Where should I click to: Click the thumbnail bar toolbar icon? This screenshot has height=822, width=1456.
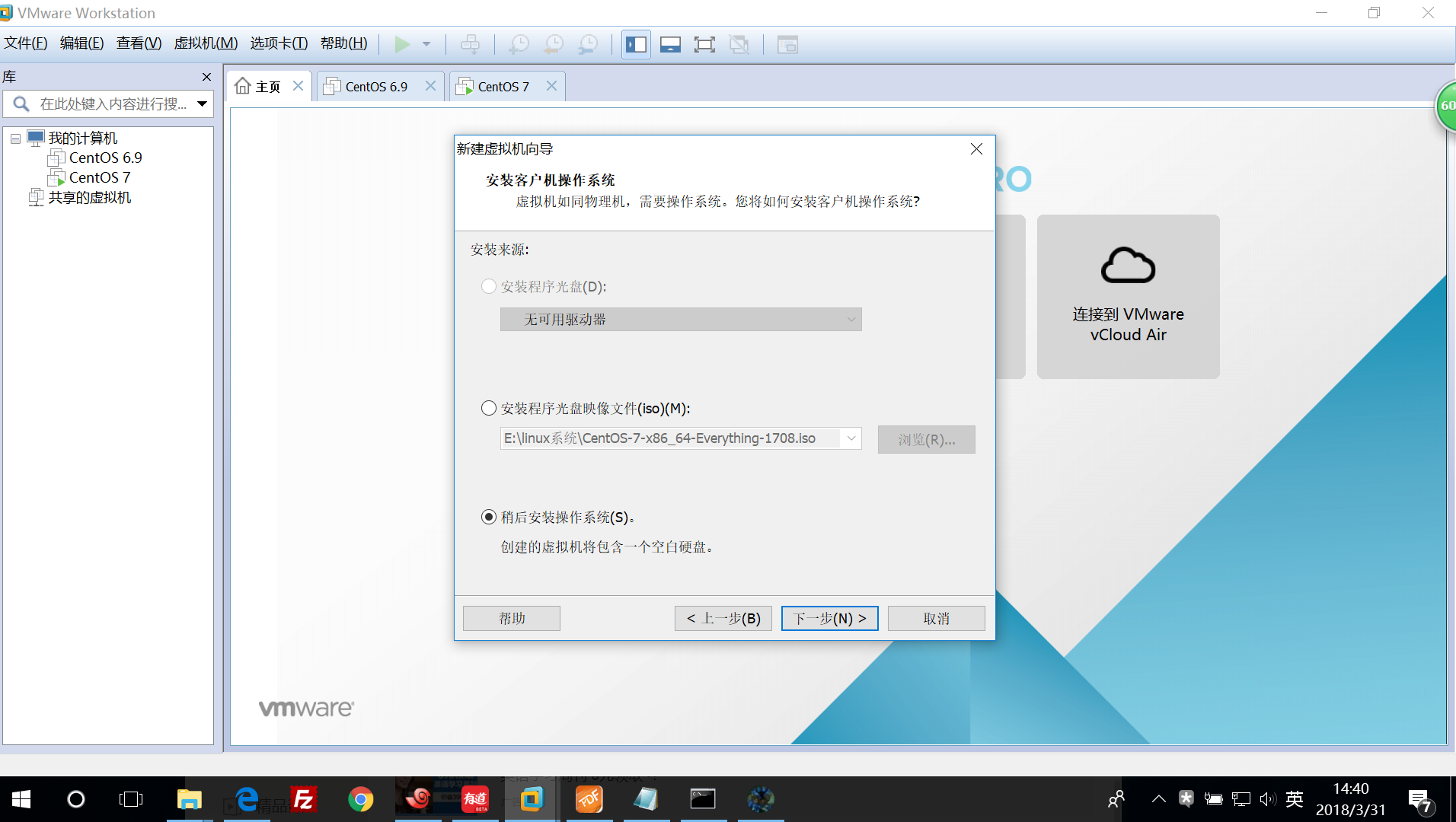click(670, 44)
